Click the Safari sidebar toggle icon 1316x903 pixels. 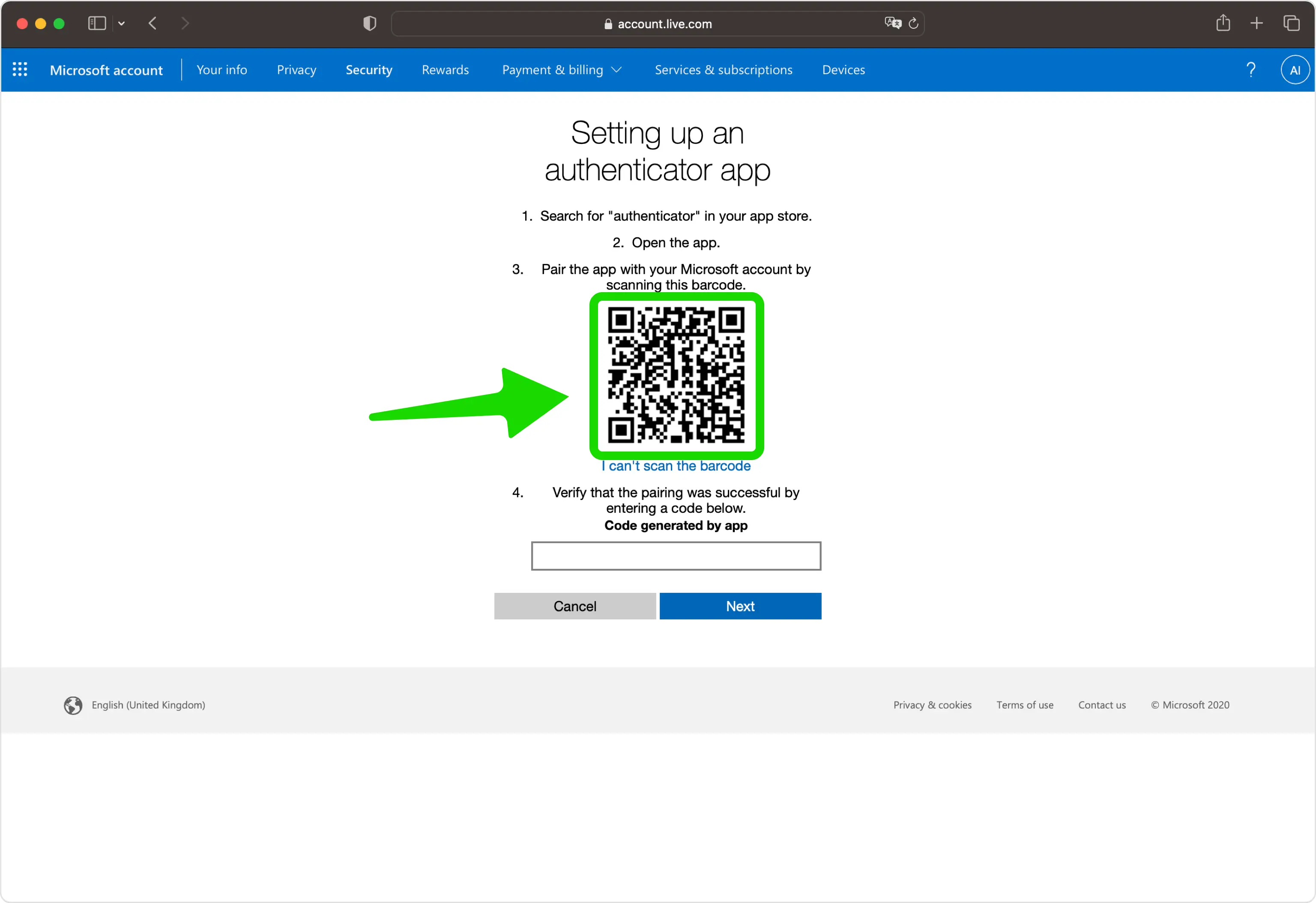point(97,23)
